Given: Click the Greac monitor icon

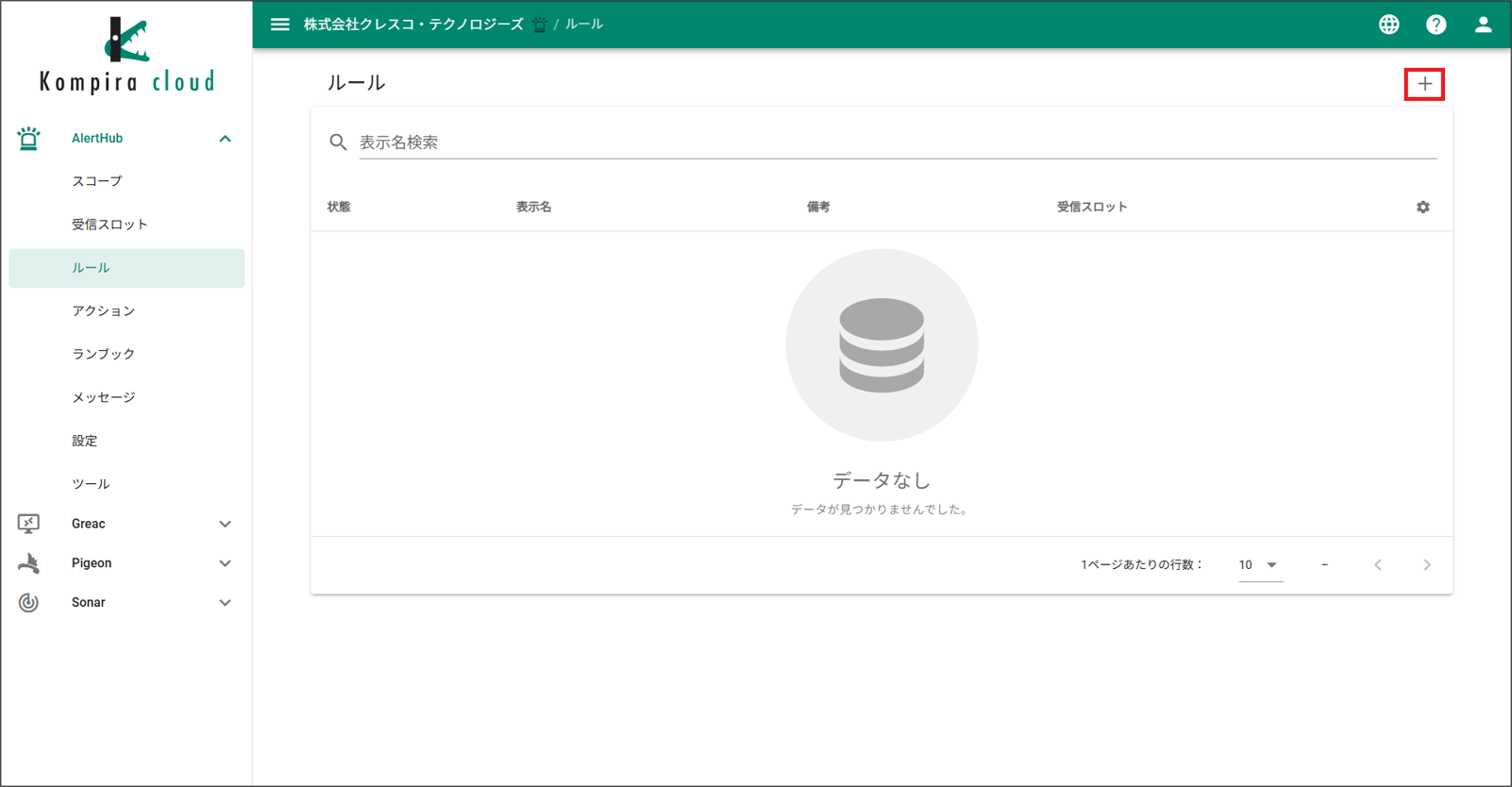Looking at the screenshot, I should (x=28, y=524).
